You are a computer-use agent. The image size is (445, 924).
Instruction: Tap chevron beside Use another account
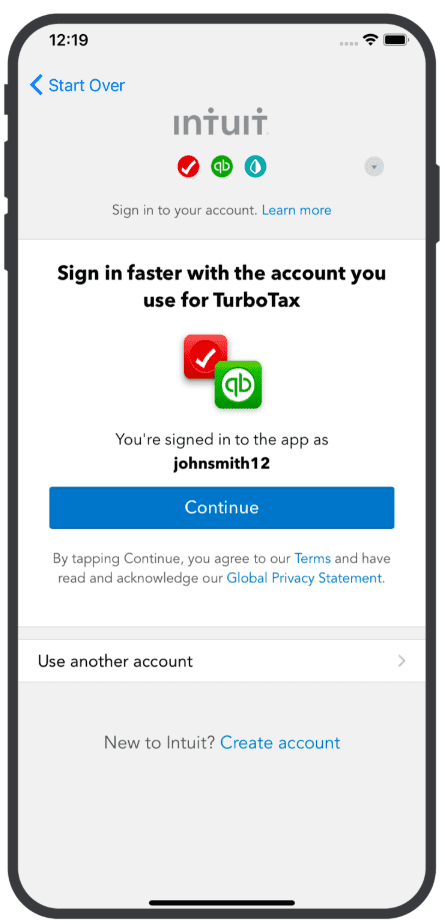click(401, 661)
